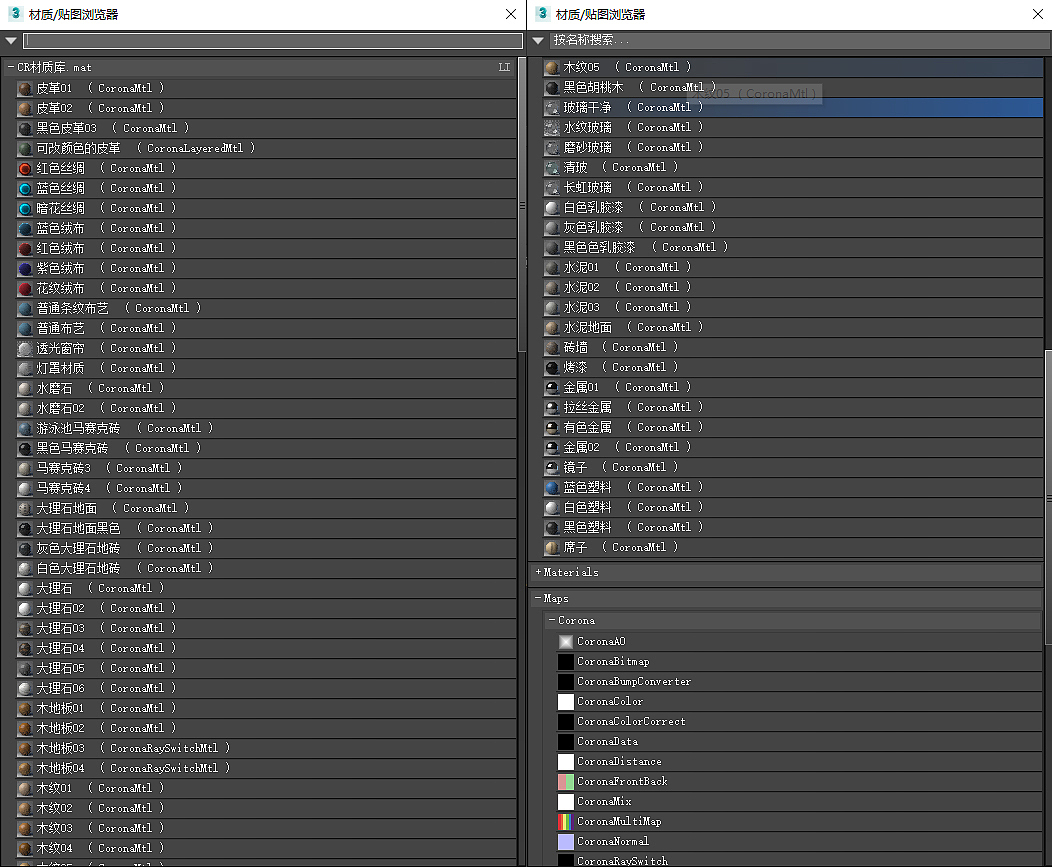Select the 黑色塑料 material row
1052x867 pixels.
(x=793, y=527)
